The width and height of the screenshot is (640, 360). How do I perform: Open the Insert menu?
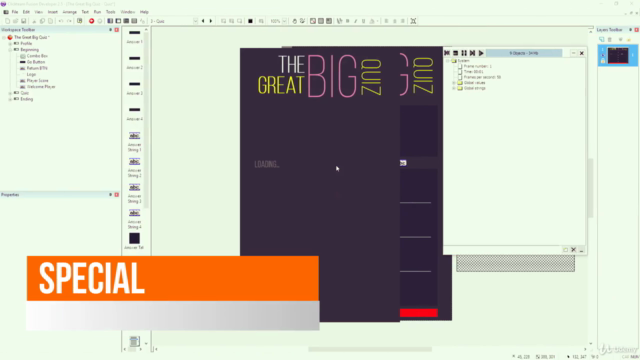(53, 12)
